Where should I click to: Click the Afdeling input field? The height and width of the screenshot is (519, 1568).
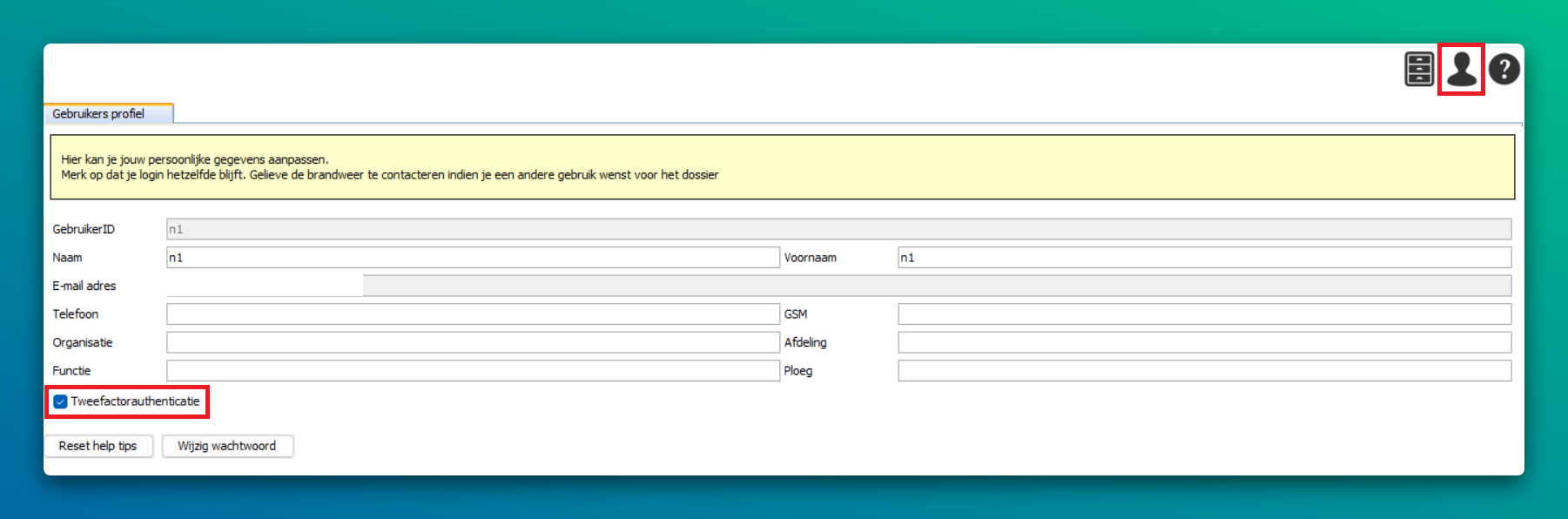(x=1204, y=342)
